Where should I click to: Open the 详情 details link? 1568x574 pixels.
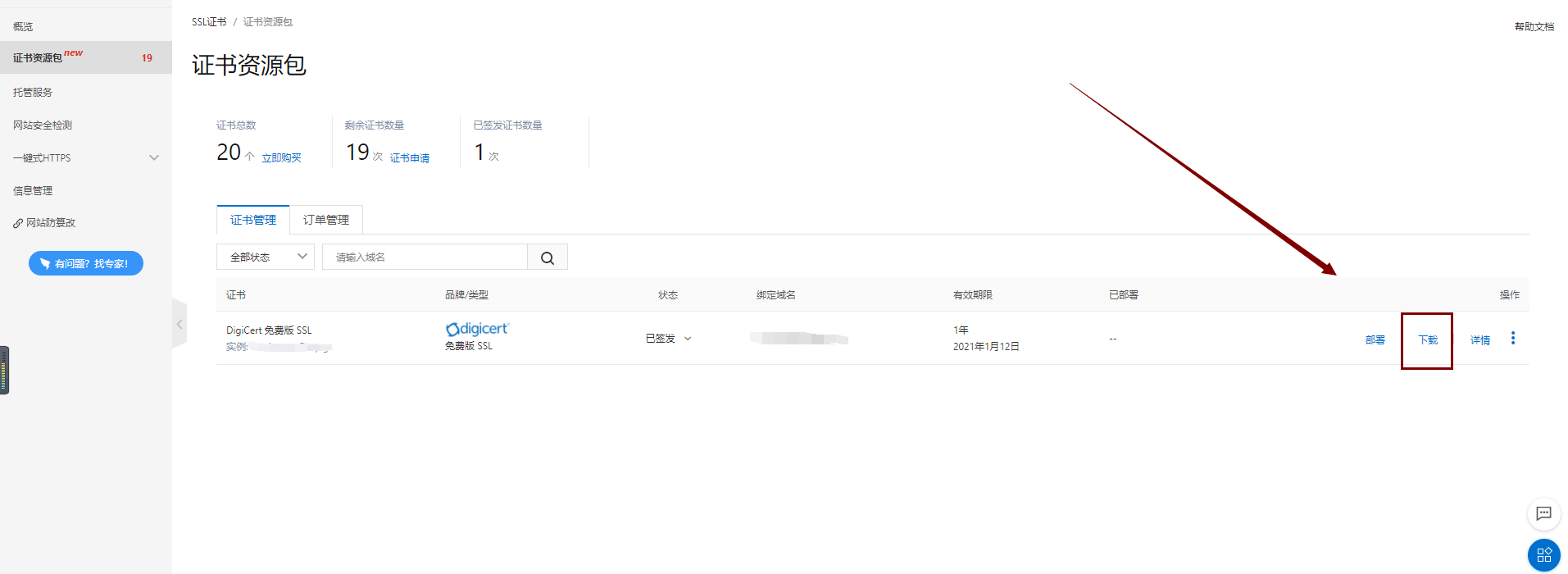1479,340
